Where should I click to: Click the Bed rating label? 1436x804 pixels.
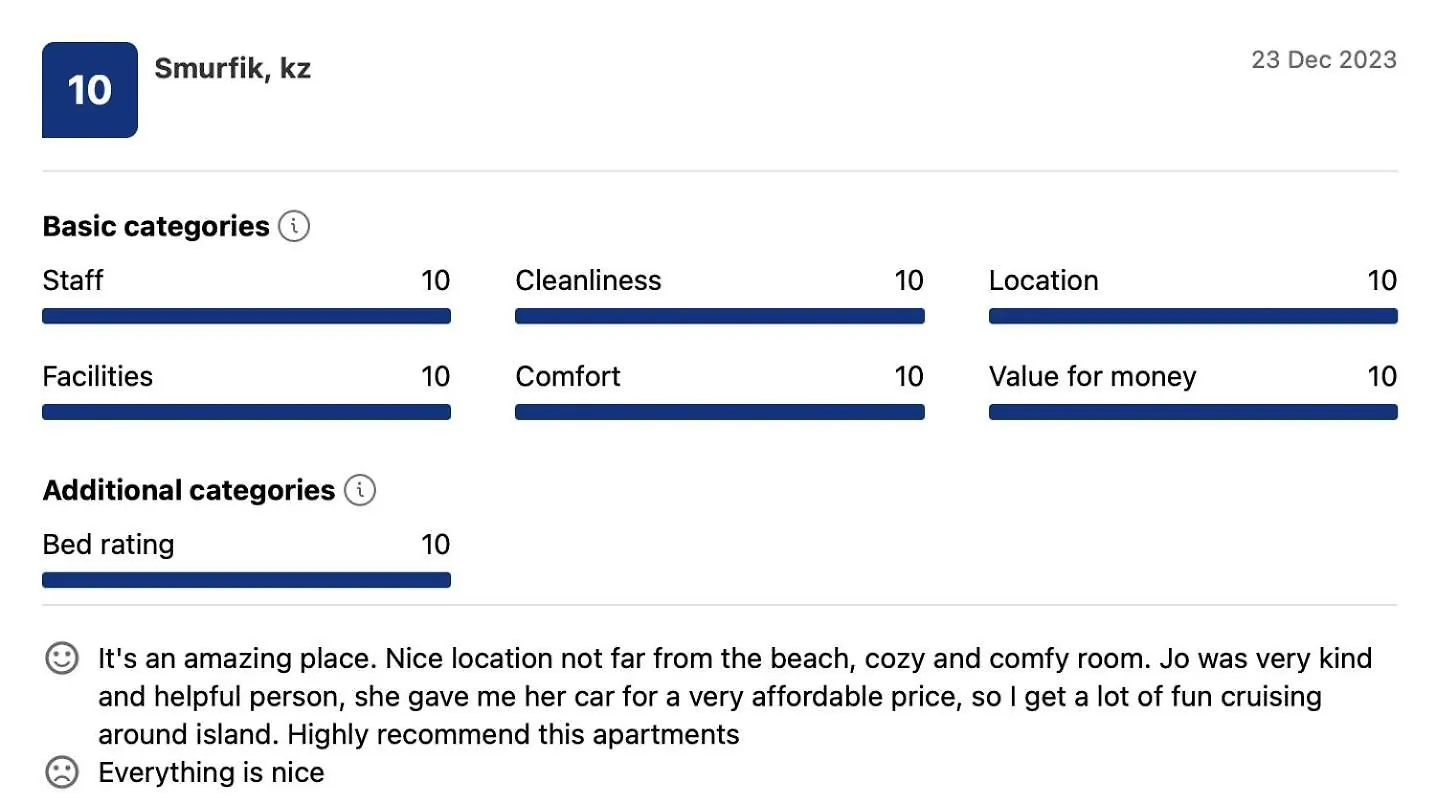[x=108, y=545]
